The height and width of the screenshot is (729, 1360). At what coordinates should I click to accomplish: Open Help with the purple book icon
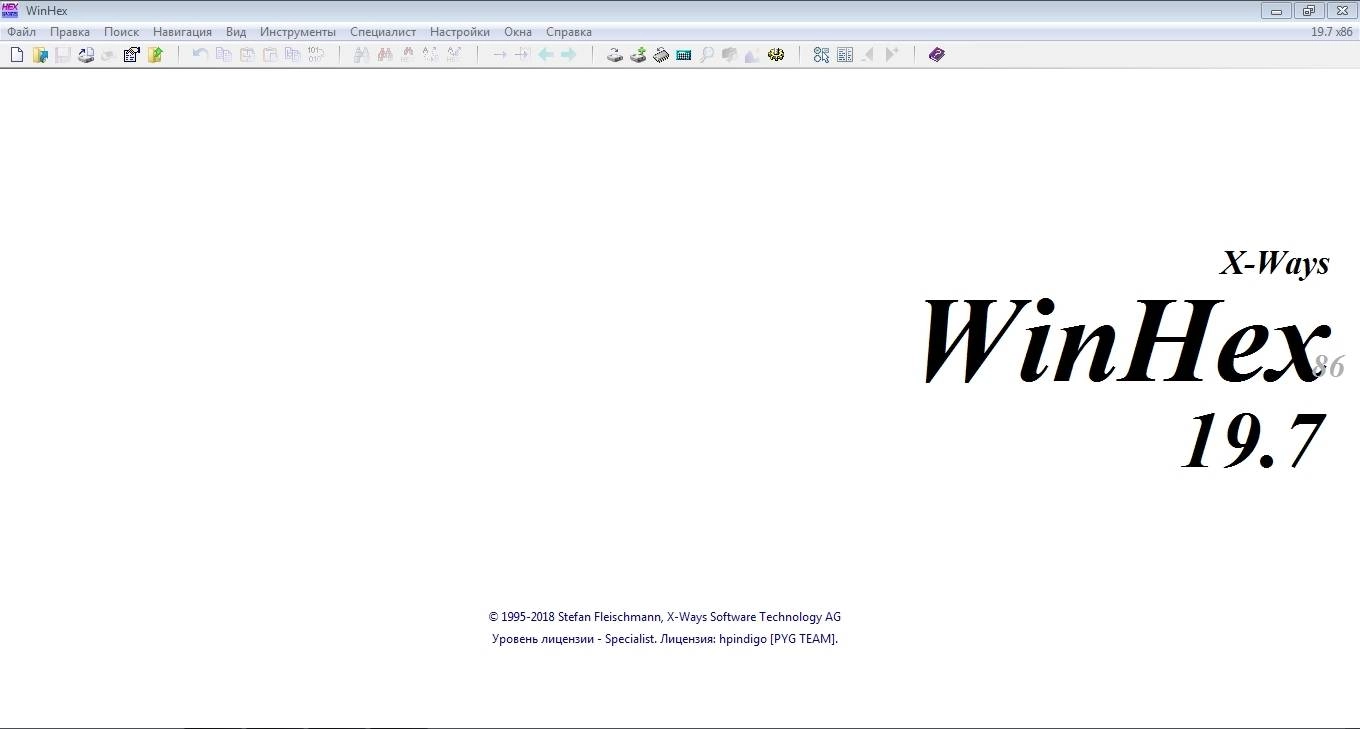click(x=937, y=55)
